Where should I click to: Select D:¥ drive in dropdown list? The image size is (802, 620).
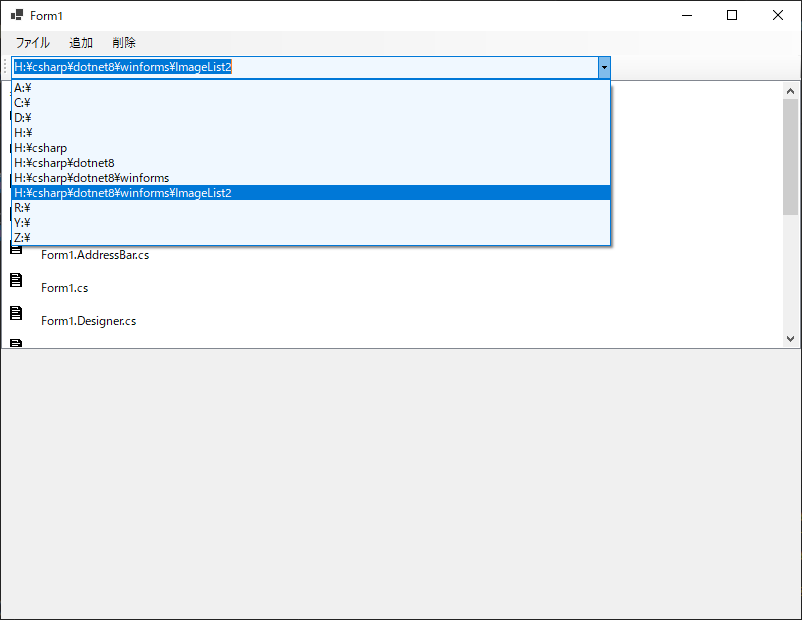tap(311, 118)
